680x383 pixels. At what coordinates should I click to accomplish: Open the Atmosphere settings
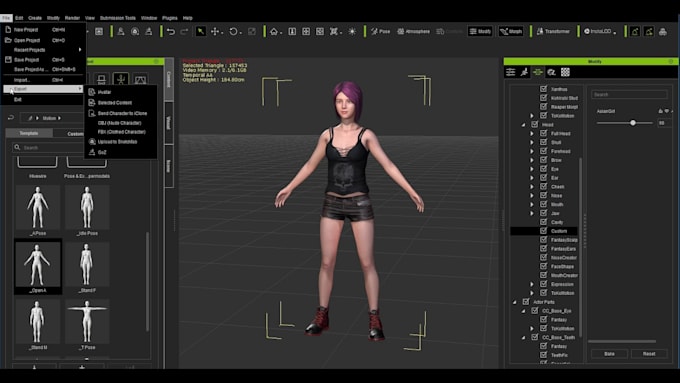(x=414, y=32)
